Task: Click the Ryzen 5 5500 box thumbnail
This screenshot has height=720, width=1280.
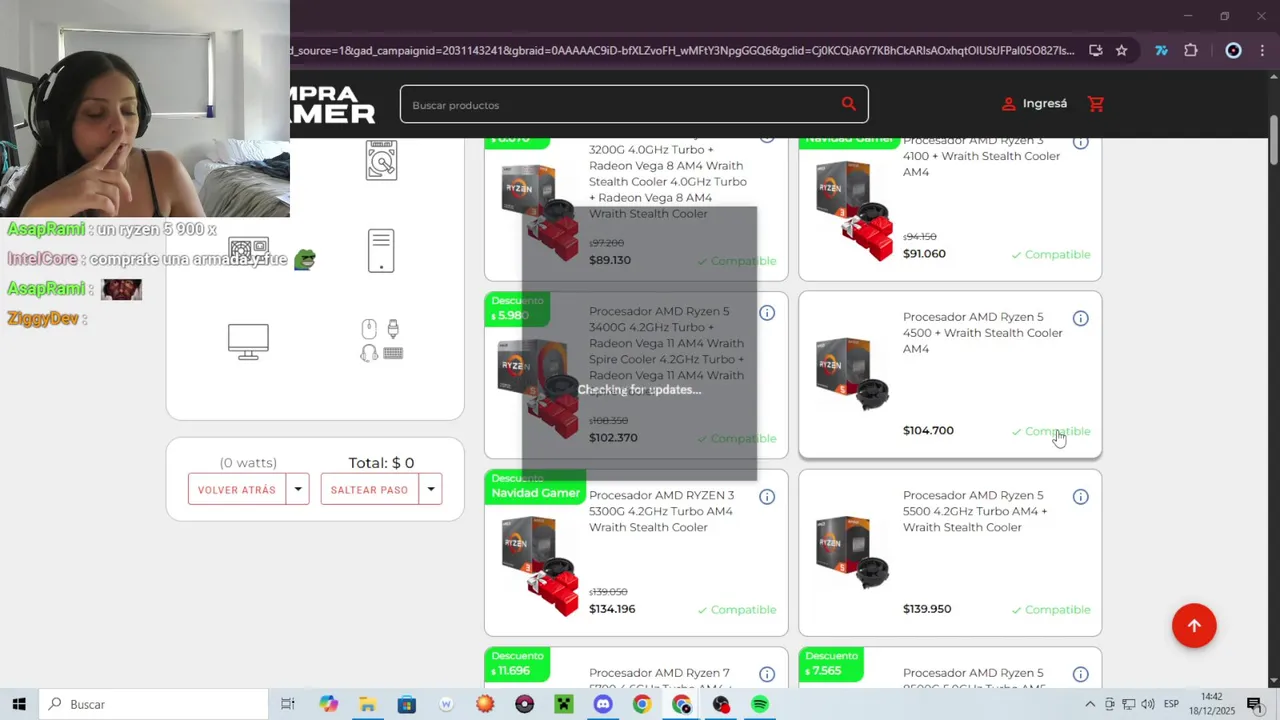Action: tap(852, 552)
